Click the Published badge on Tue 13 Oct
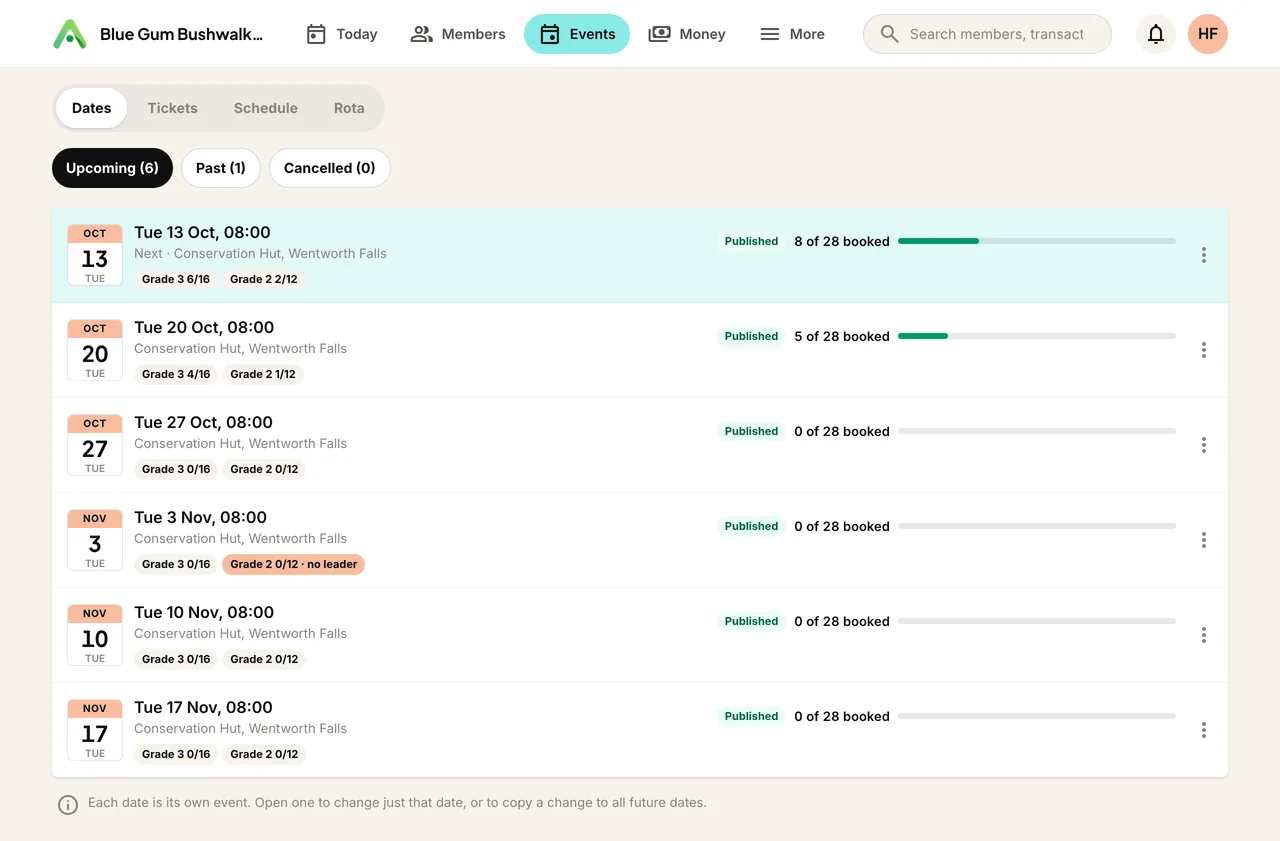Screen dimensions: 1280x841 point(751,241)
